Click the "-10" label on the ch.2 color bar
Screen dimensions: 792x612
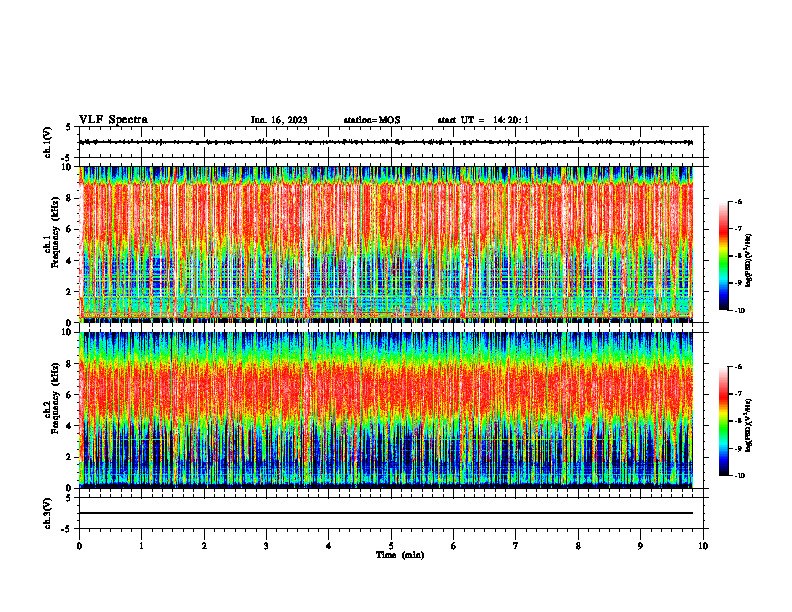click(x=739, y=476)
